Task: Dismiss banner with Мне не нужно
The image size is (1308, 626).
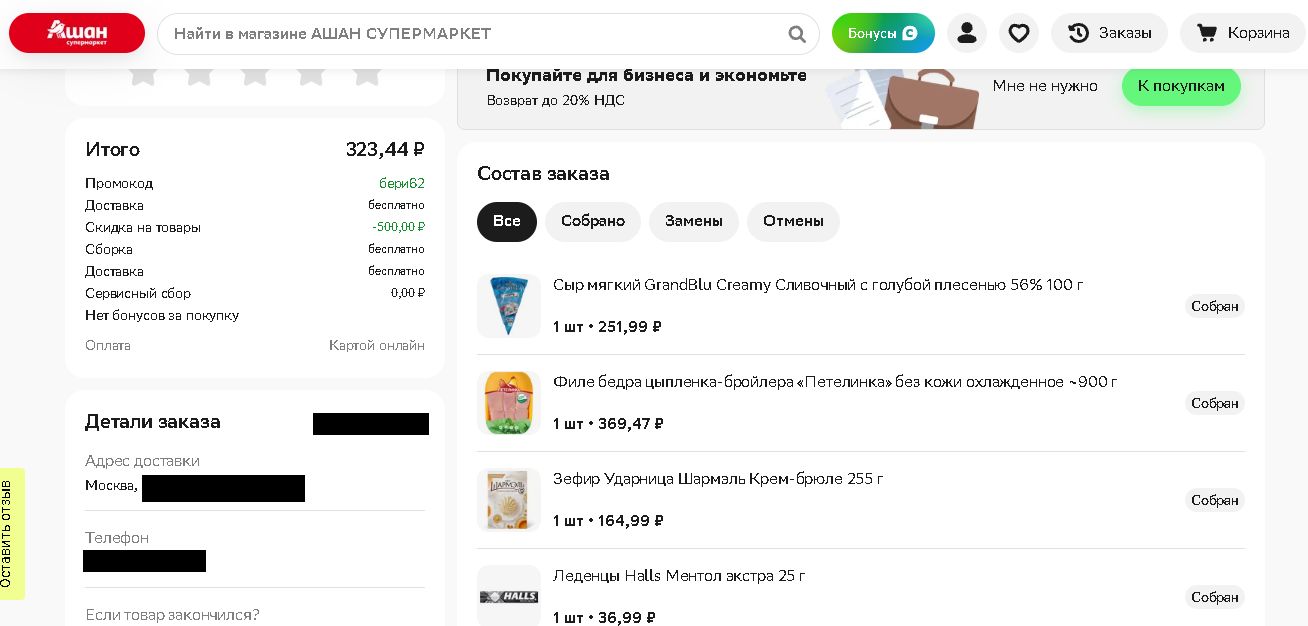Action: click(x=1045, y=86)
